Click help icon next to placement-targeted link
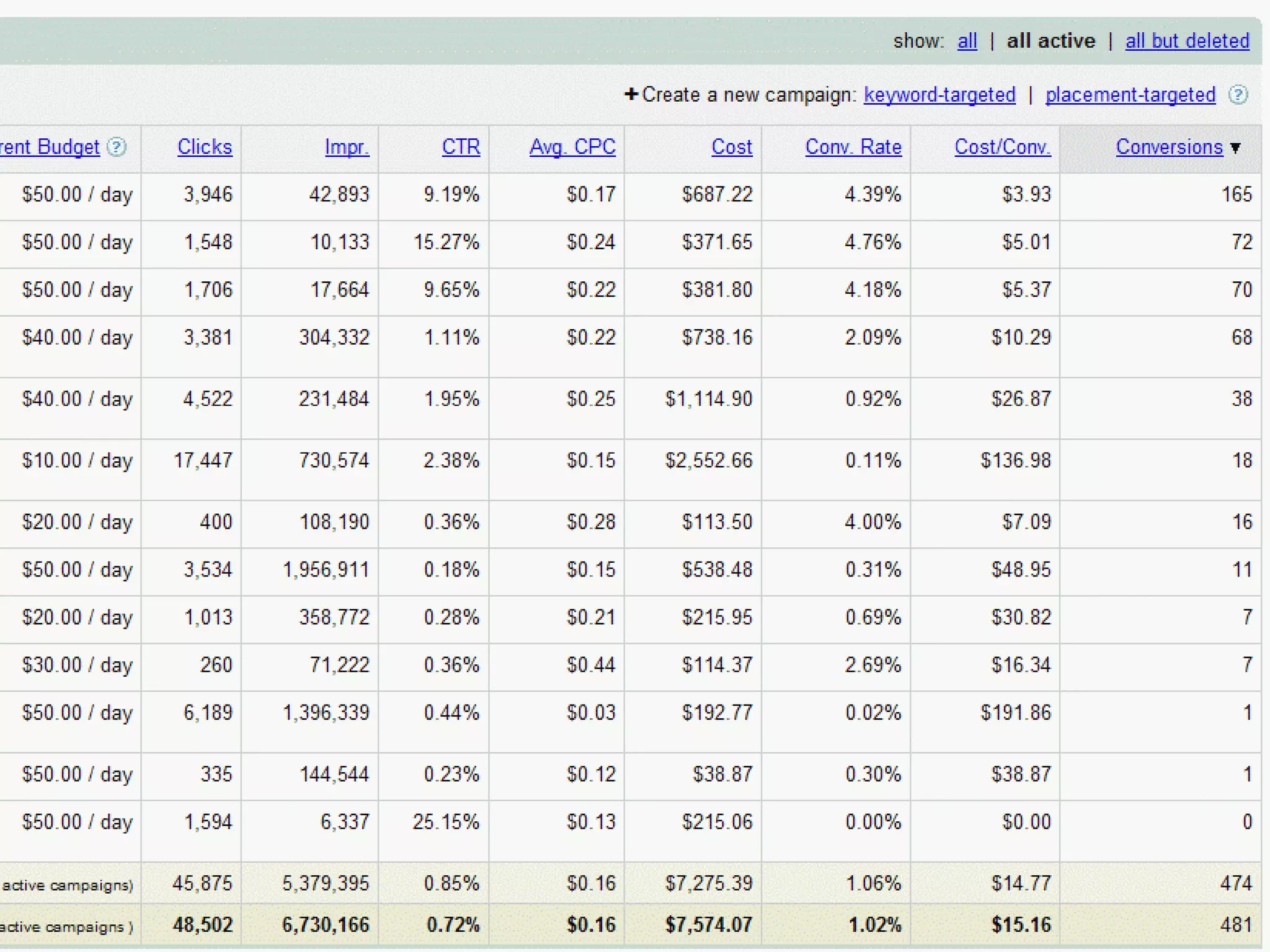Screen dimensions: 1270x952 1238,95
